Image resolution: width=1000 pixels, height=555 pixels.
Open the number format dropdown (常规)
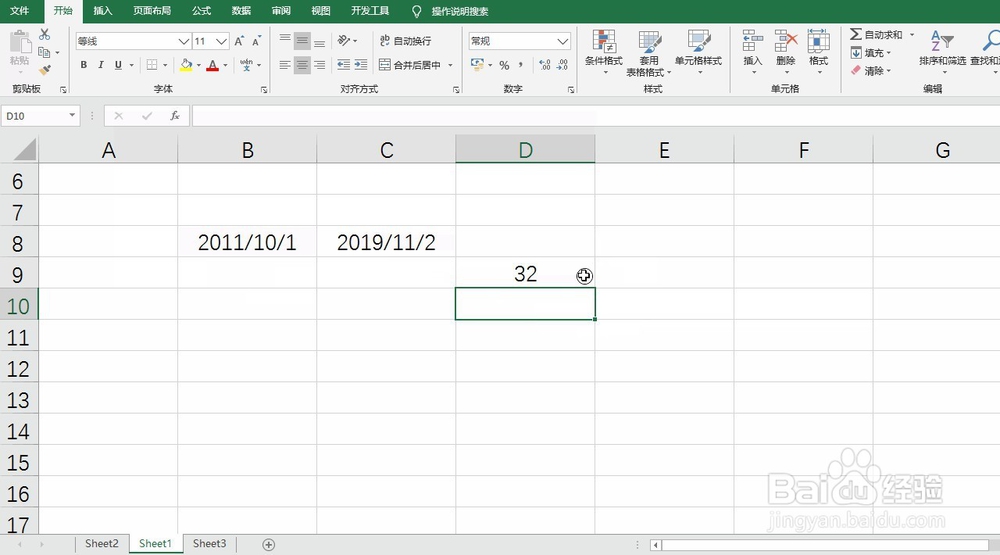562,41
